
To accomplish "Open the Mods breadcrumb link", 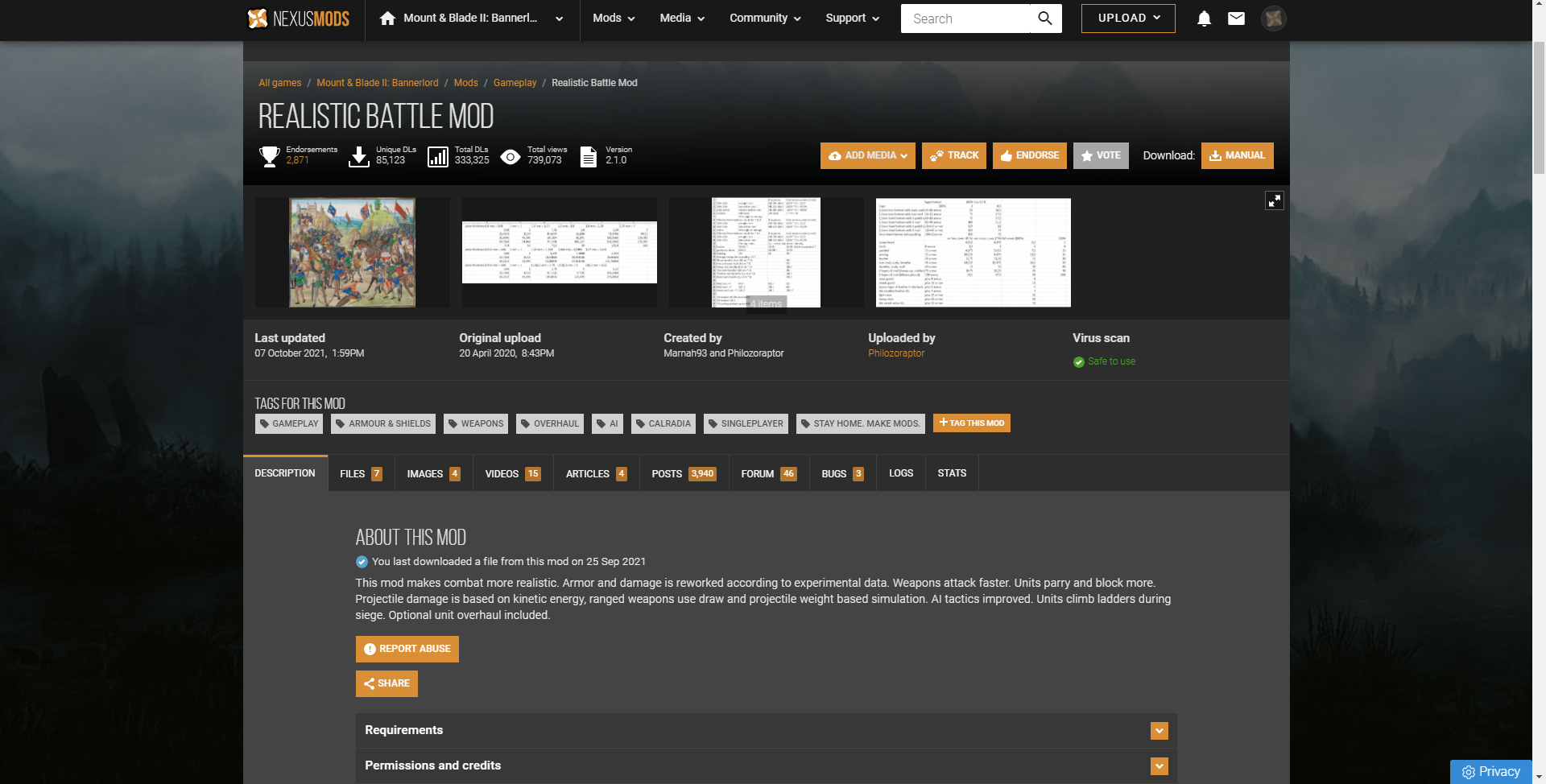I will (466, 83).
